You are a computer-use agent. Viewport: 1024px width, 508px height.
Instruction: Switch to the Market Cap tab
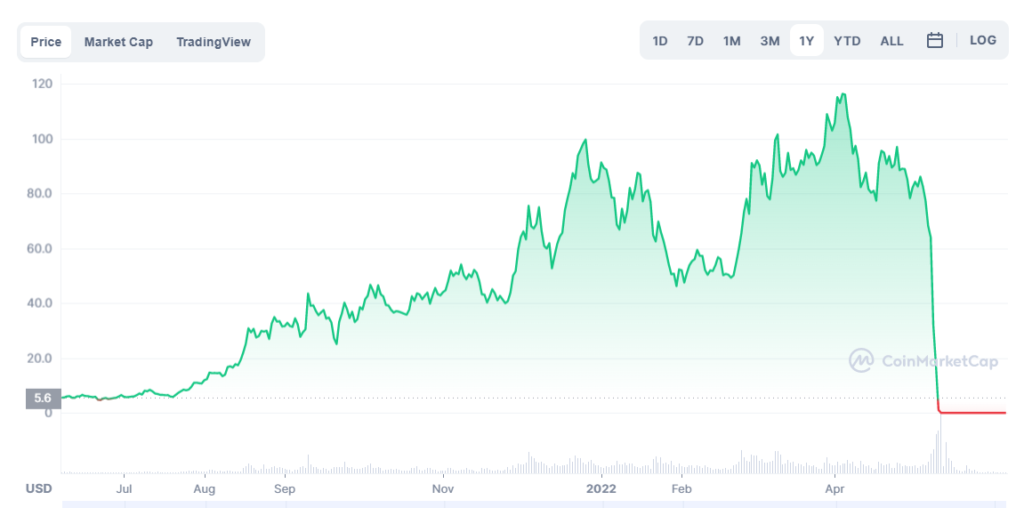pos(118,42)
